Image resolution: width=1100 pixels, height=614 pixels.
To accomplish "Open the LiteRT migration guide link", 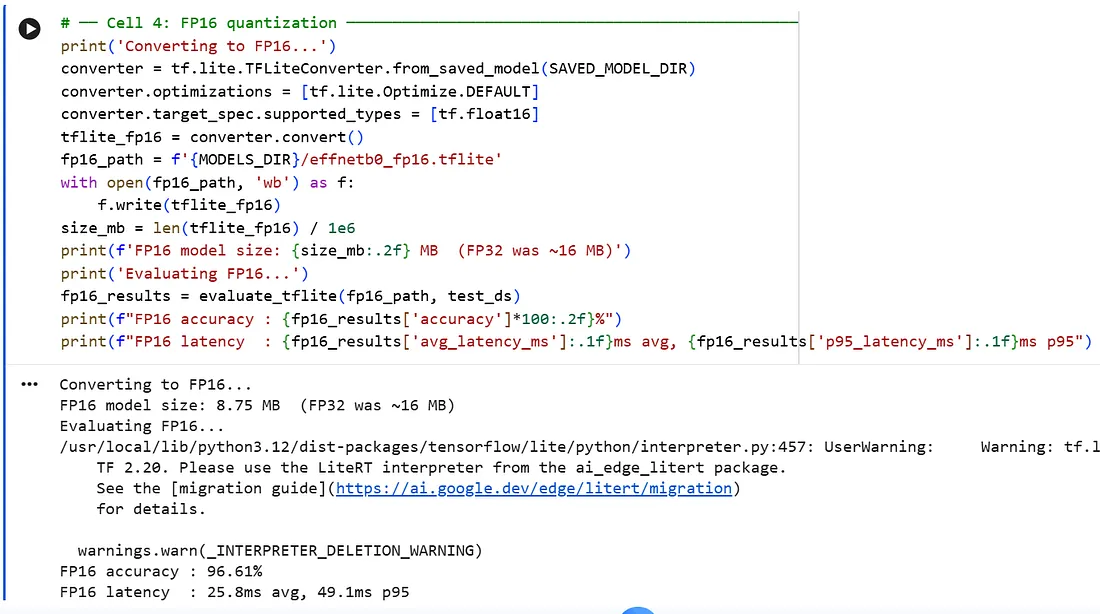I will pos(534,488).
